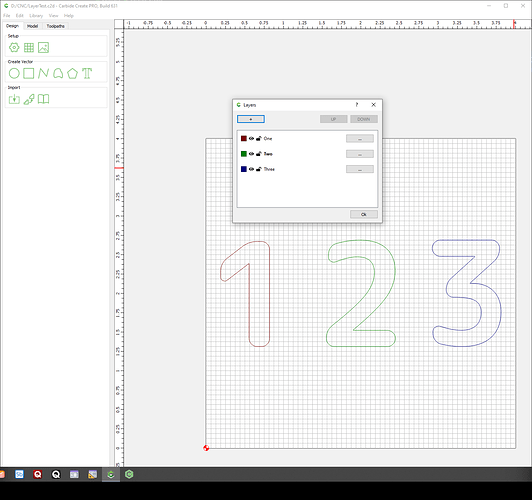The image size is (532, 500).
Task: Open options button for layer Three
Action: [360, 169]
